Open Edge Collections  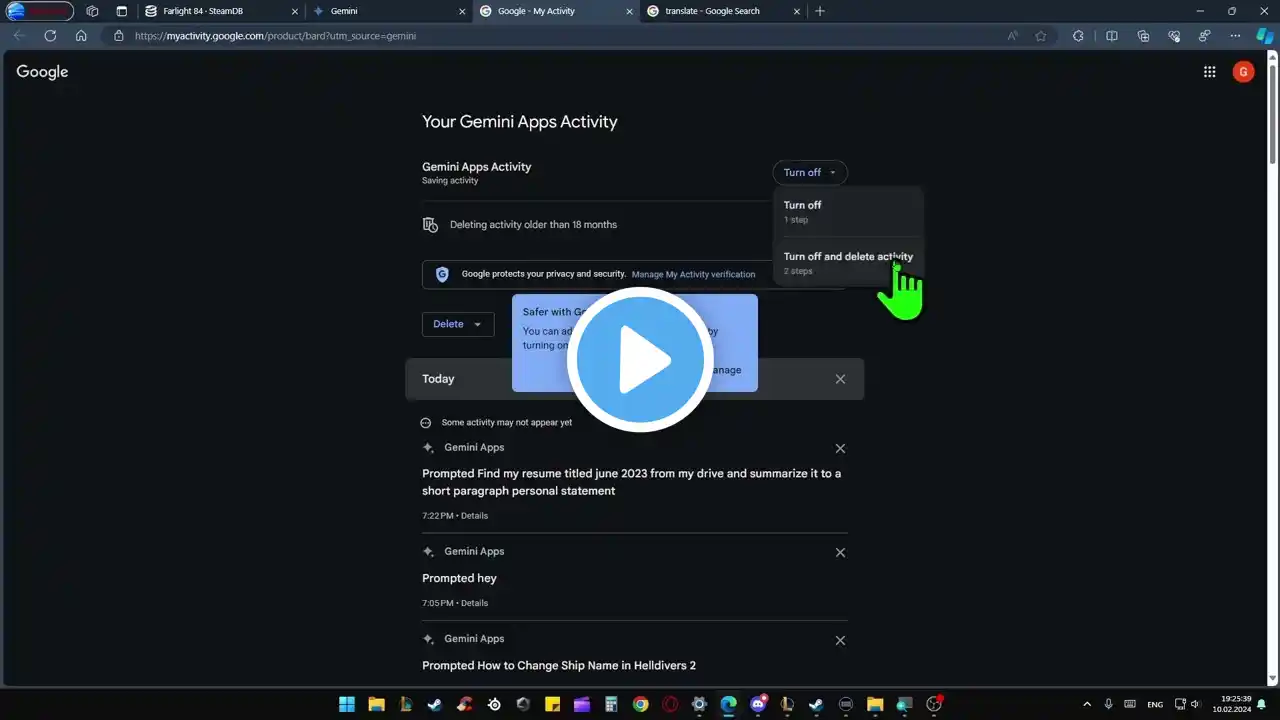click(x=1143, y=36)
